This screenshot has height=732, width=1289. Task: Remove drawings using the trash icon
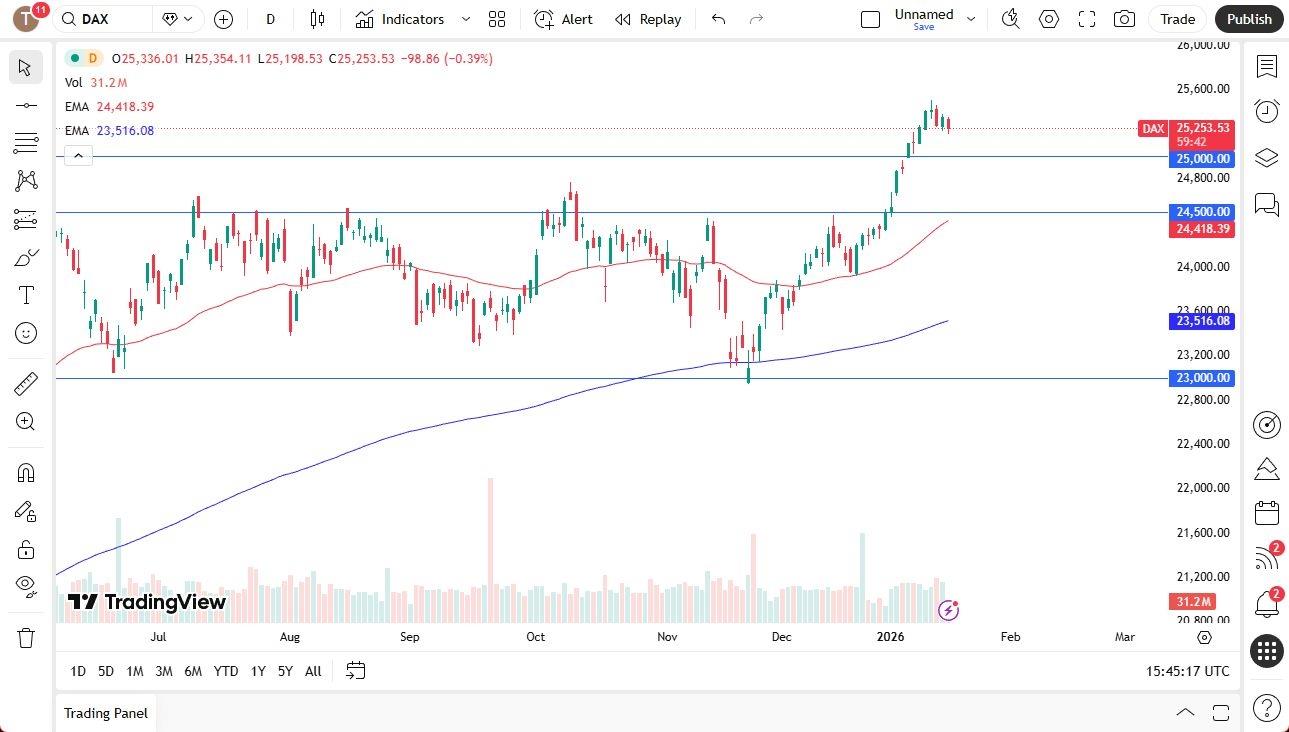coord(25,637)
